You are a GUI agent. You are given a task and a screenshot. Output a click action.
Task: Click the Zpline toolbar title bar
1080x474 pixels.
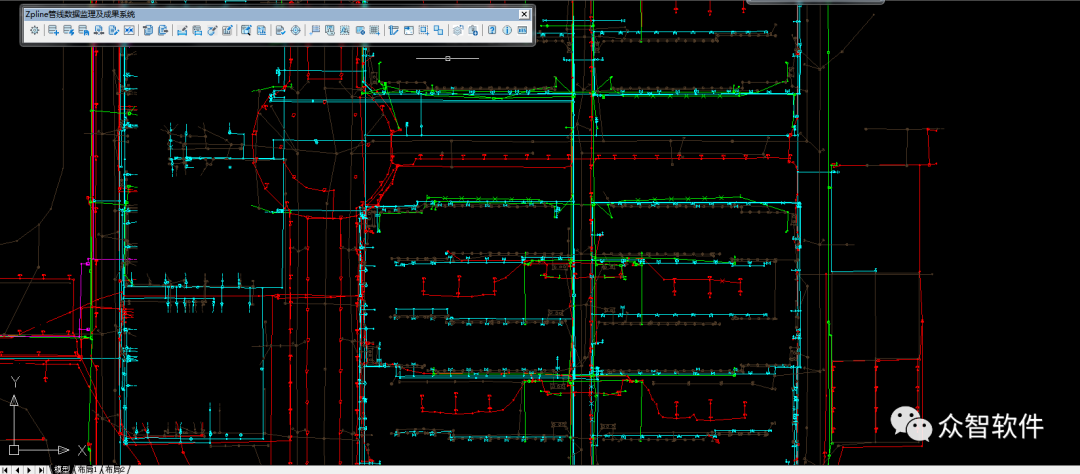250,14
